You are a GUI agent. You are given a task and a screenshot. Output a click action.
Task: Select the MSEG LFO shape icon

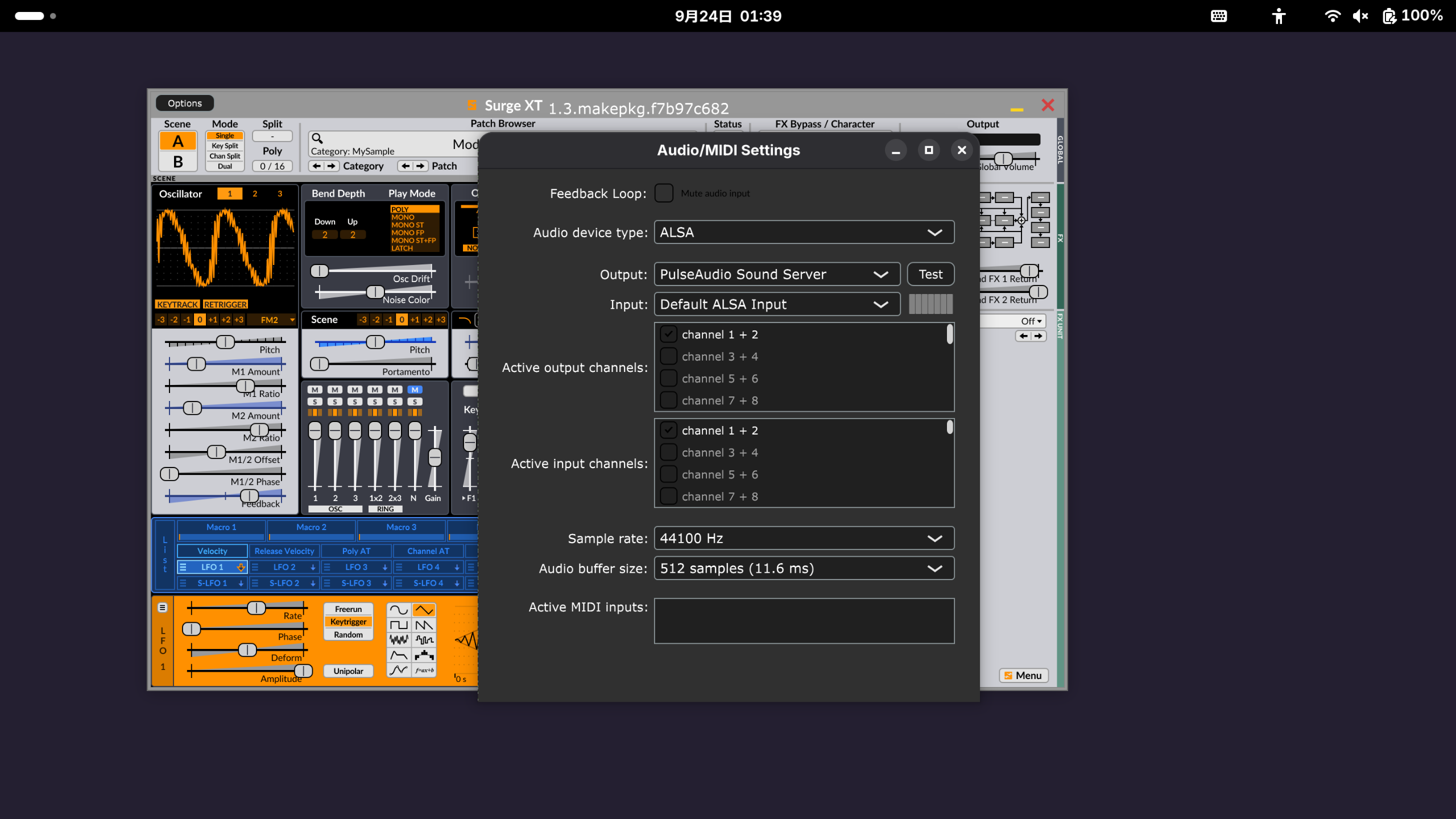click(399, 670)
